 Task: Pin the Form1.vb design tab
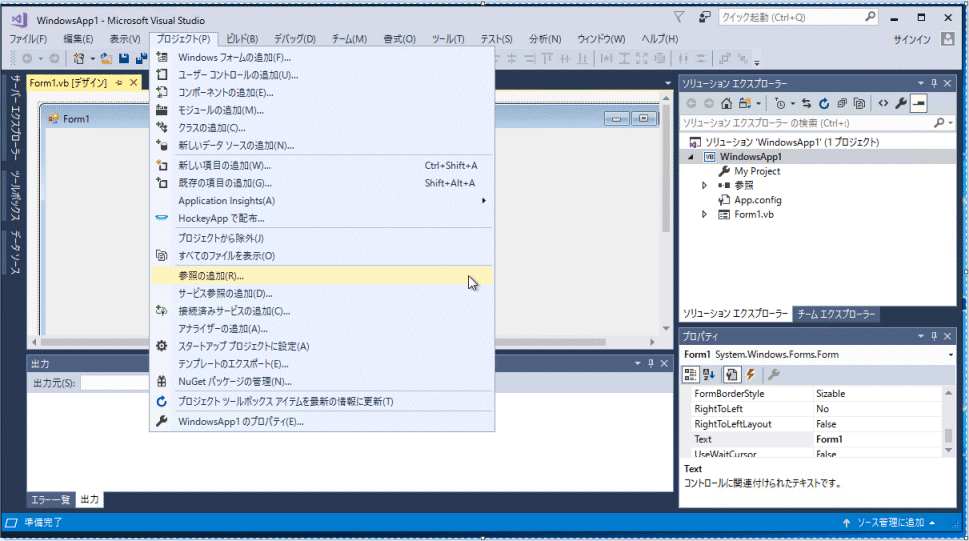119,83
